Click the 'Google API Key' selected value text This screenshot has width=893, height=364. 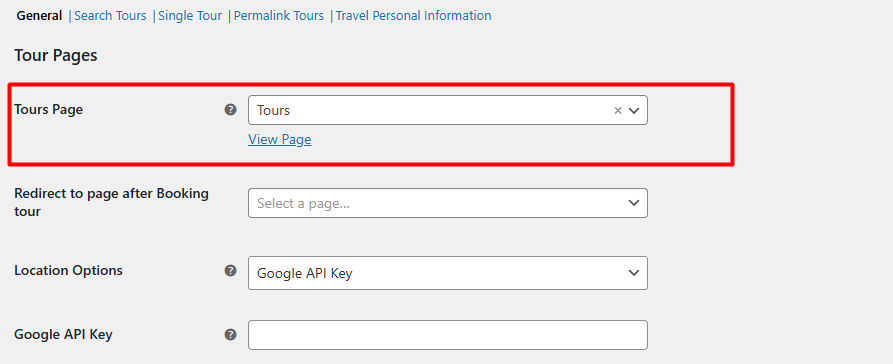(305, 273)
